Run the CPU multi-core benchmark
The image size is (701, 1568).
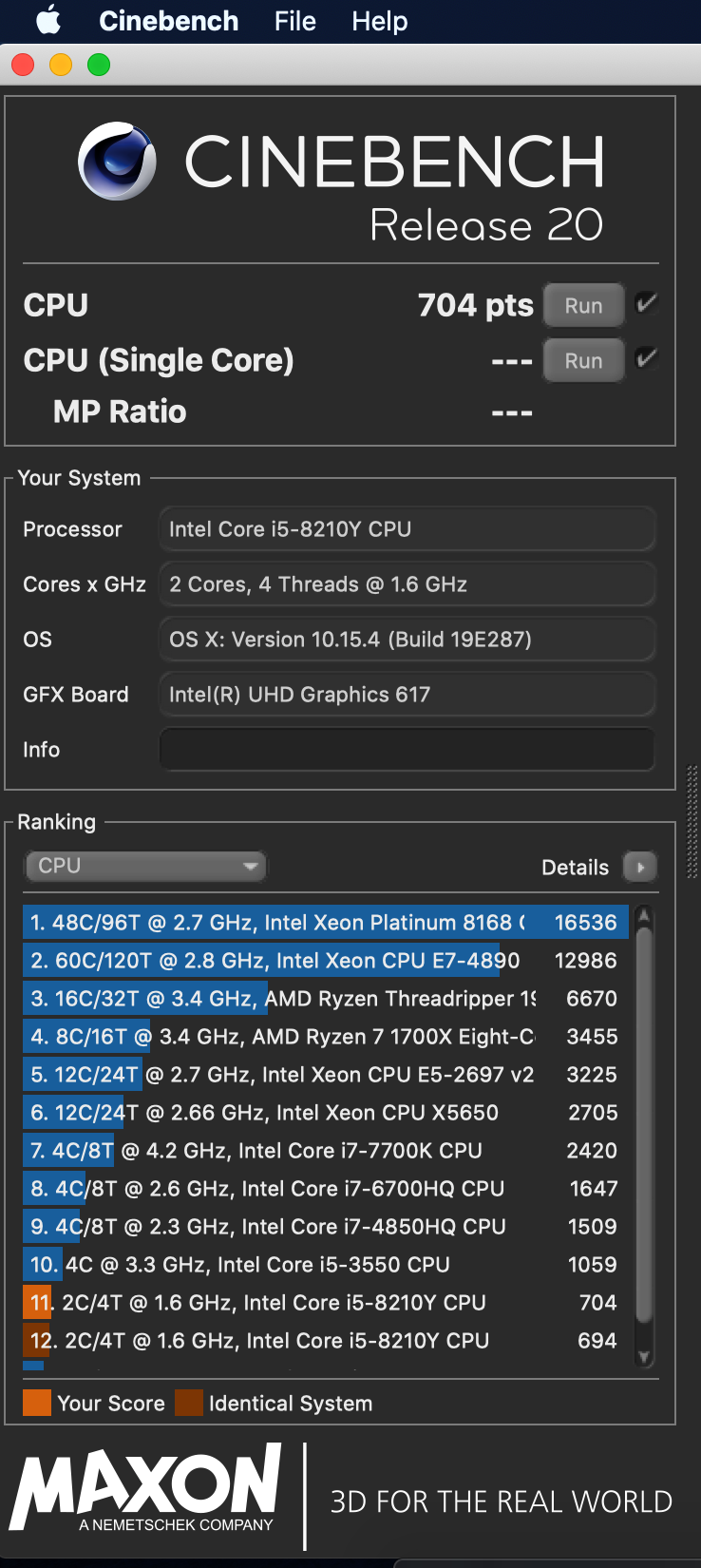click(583, 306)
